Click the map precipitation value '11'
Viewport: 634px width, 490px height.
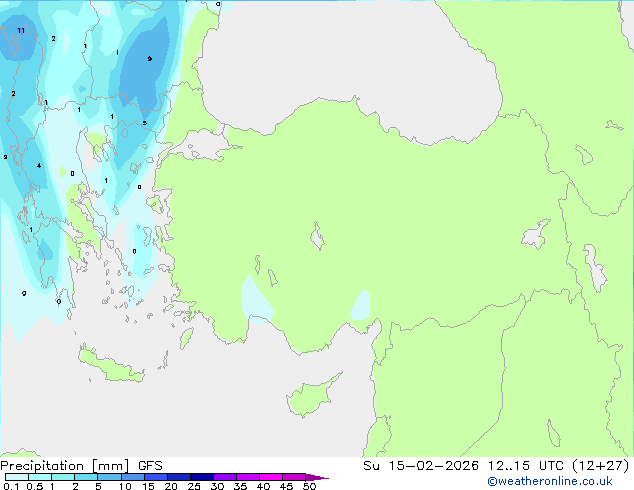coord(21,30)
